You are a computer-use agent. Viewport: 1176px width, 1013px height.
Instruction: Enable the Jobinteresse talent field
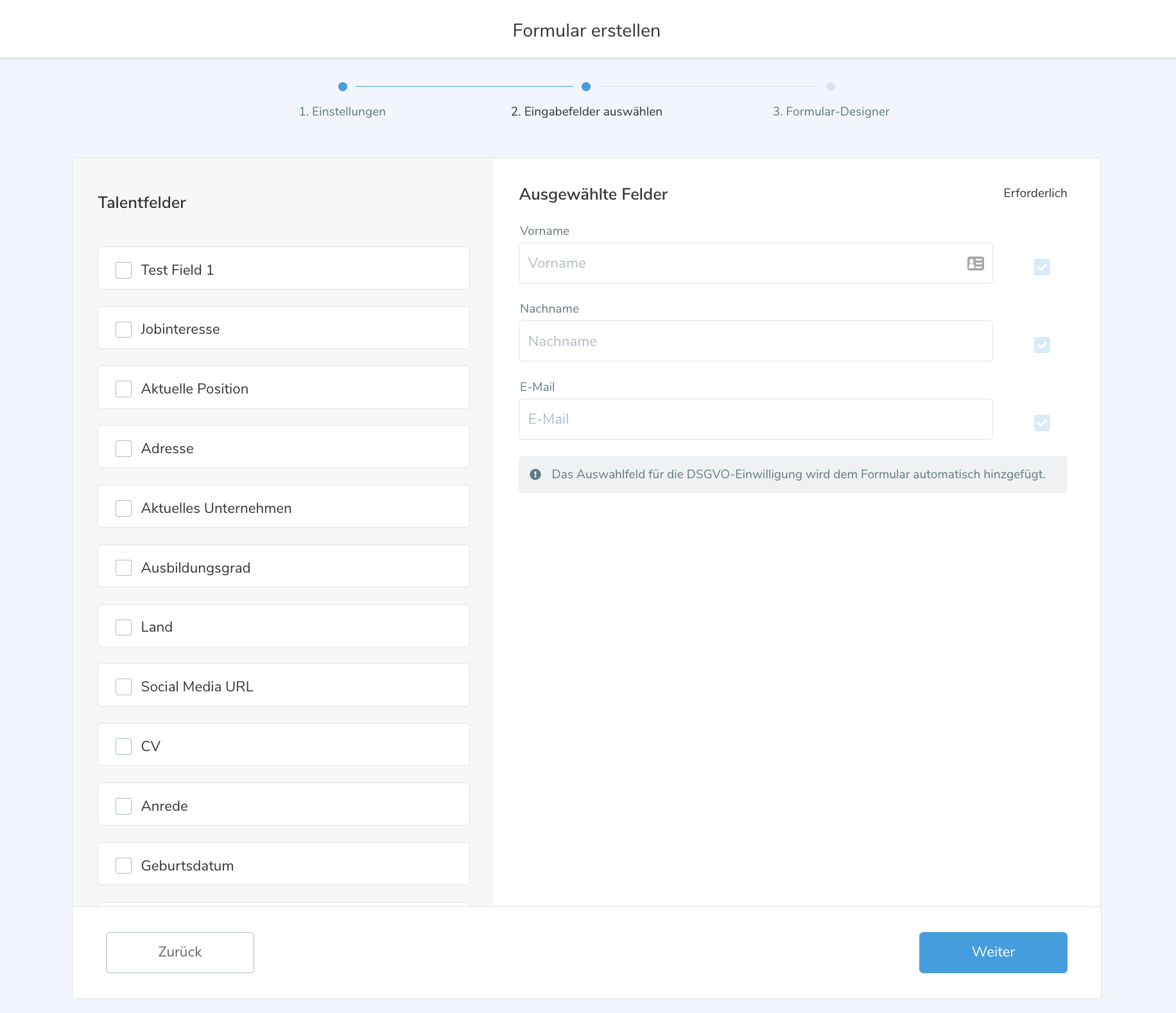123,329
